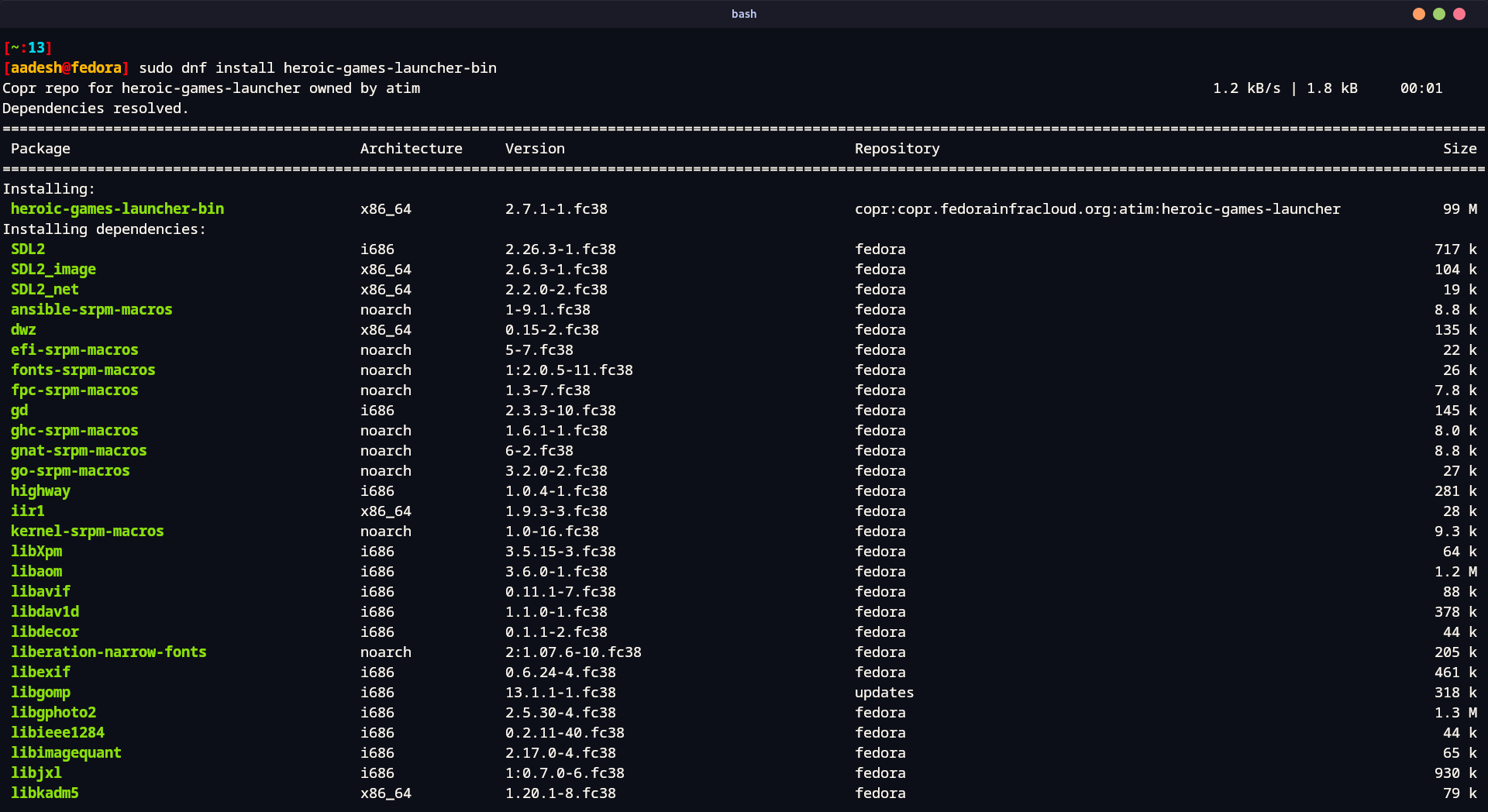The height and width of the screenshot is (812, 1488).
Task: Click the heroic-games-launcher-bin package name
Action: tap(117, 208)
